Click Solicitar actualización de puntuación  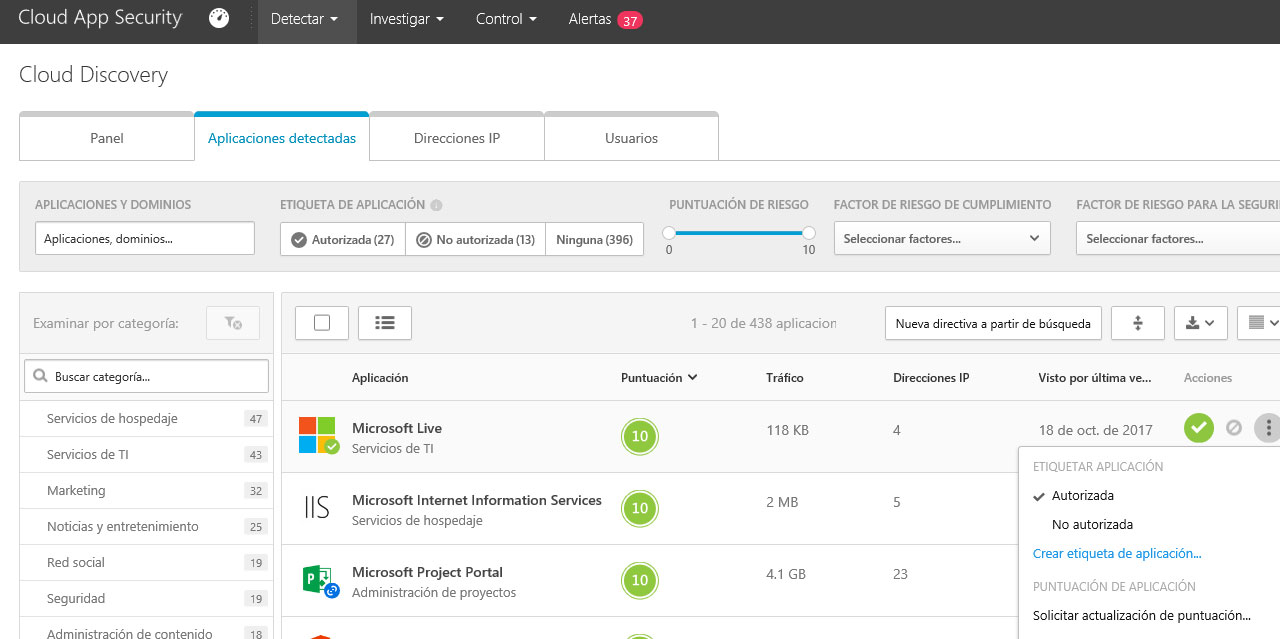pos(1142,615)
